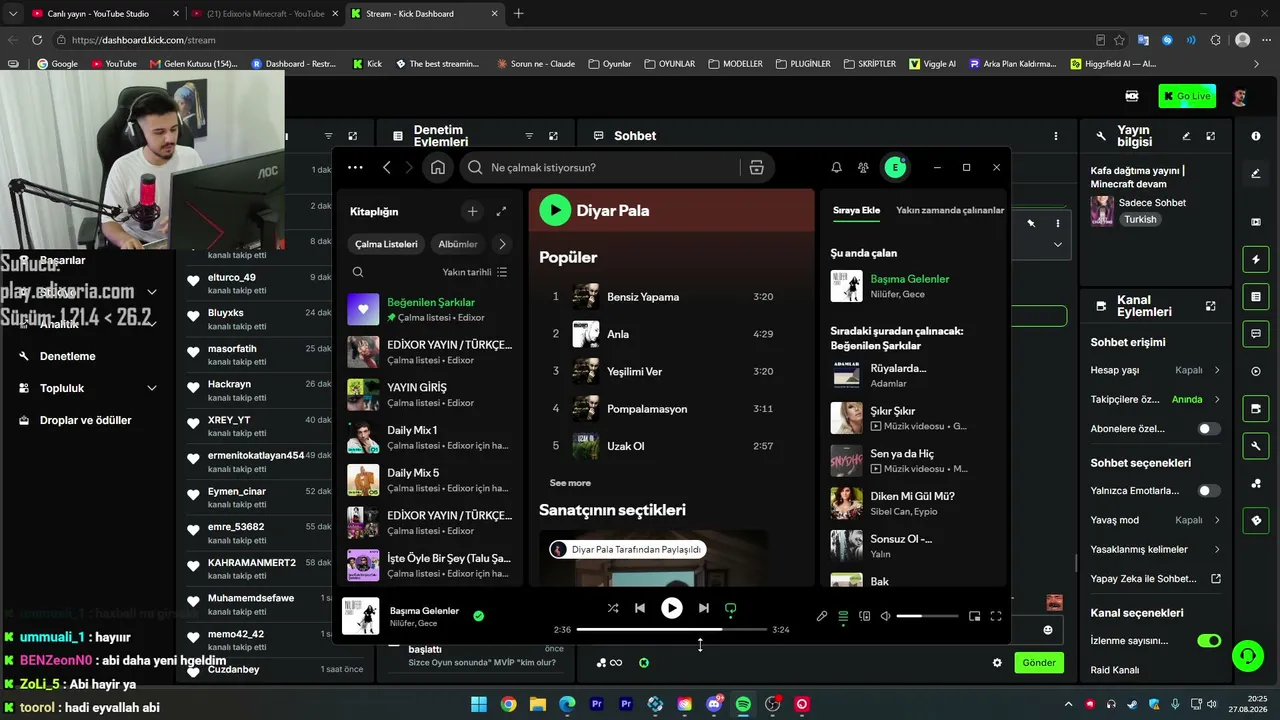Open Droplar ve ödüller sidebar item
Screen dimensions: 1280x720
coord(85,420)
